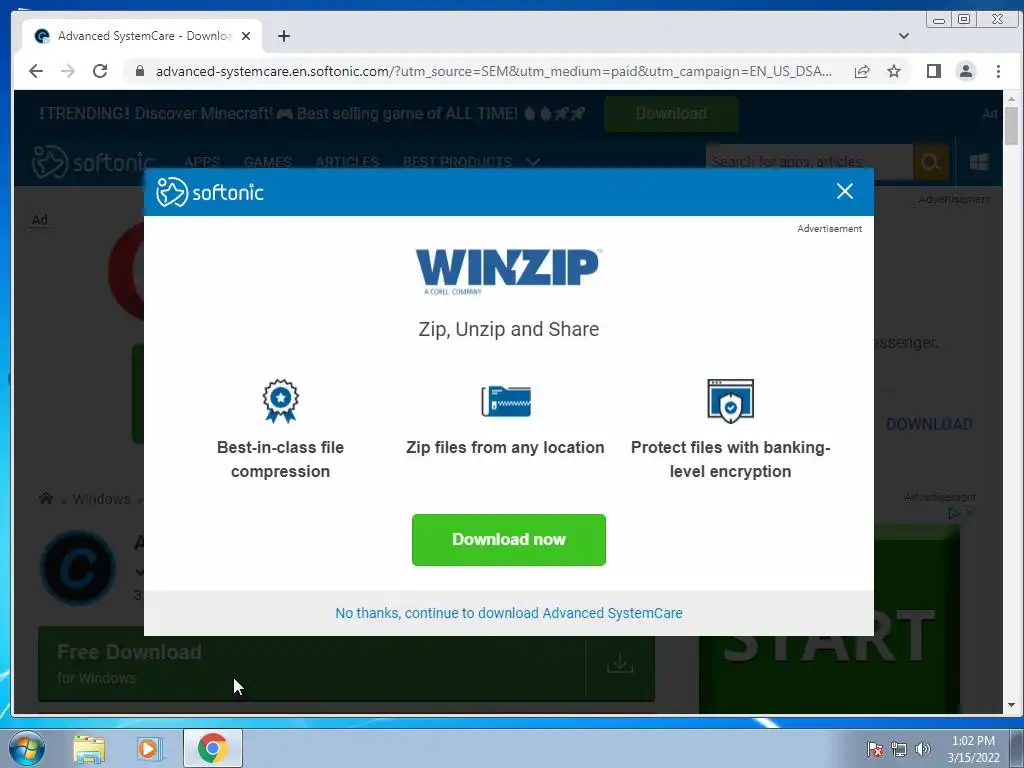Open GAMES menu in Softonic navigation

point(267,162)
